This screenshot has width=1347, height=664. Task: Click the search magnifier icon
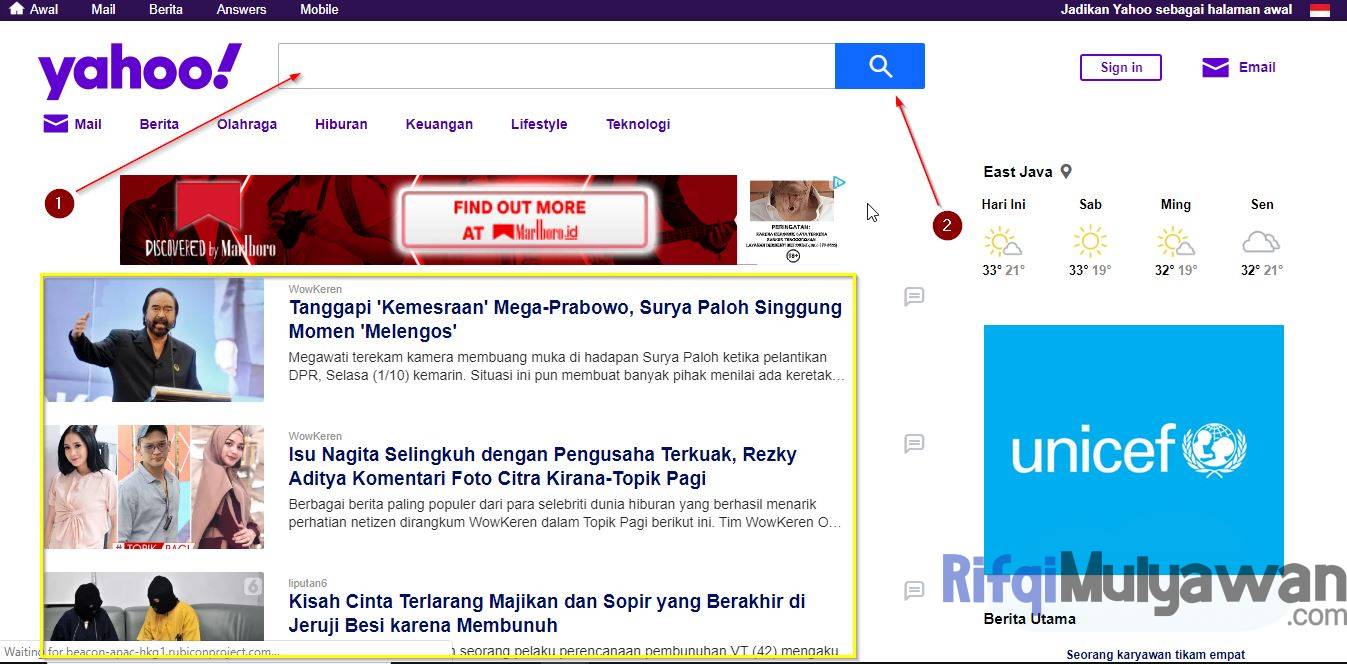(x=879, y=66)
